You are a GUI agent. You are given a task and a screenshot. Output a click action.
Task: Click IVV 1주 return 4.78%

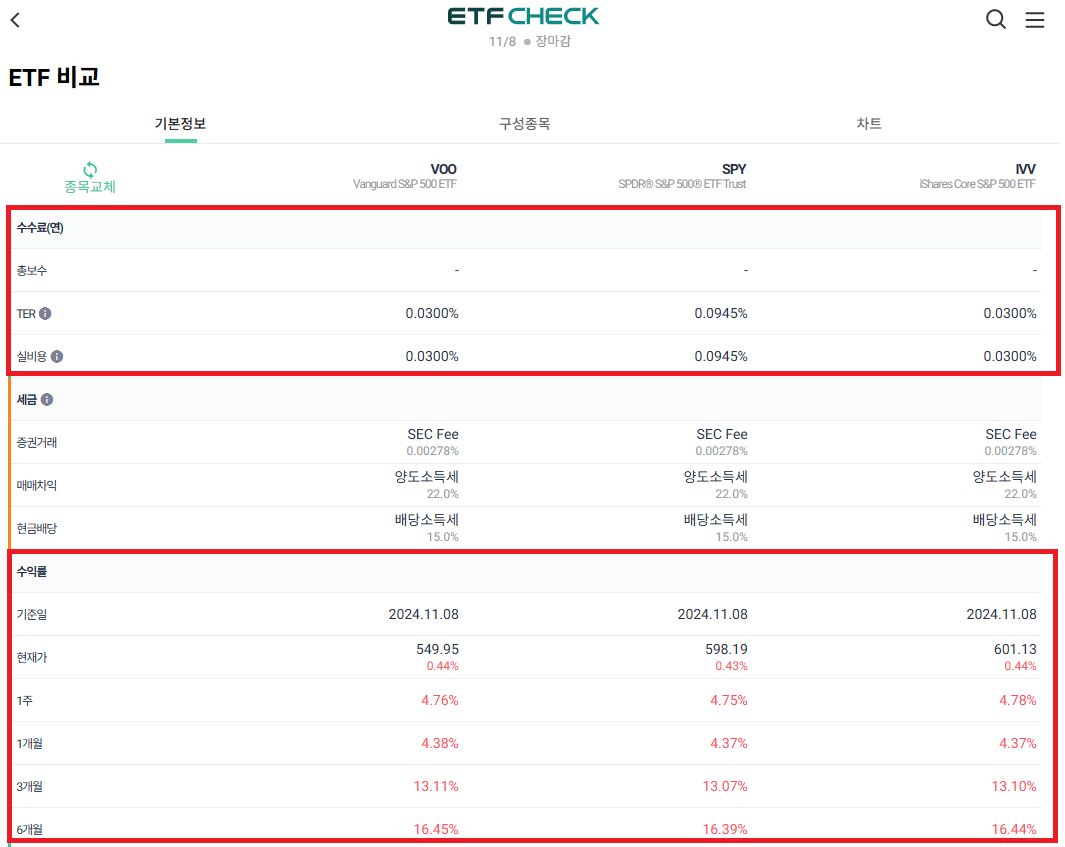(x=1017, y=700)
